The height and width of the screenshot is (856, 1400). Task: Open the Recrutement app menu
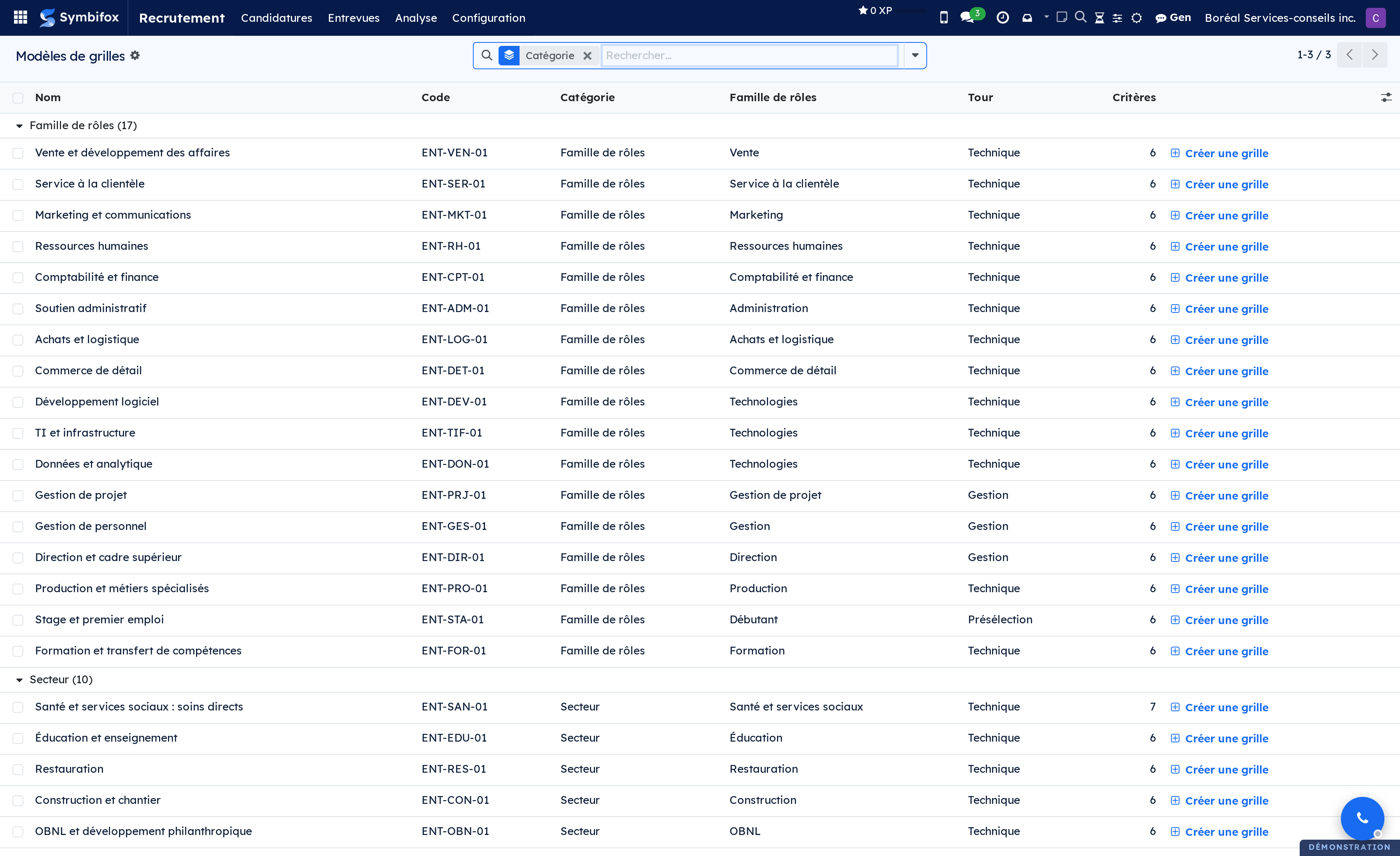182,18
